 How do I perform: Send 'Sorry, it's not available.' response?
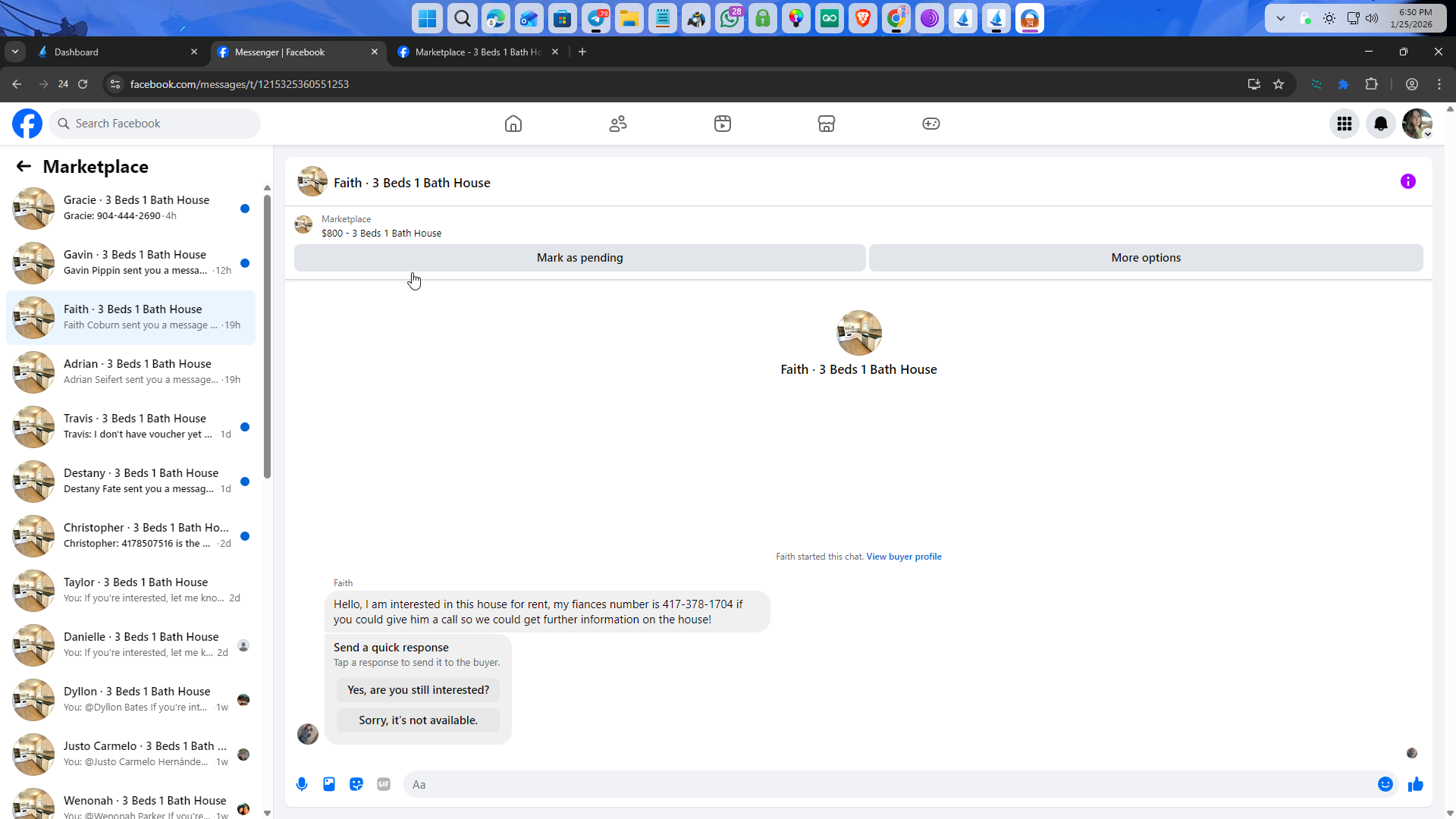419,720
